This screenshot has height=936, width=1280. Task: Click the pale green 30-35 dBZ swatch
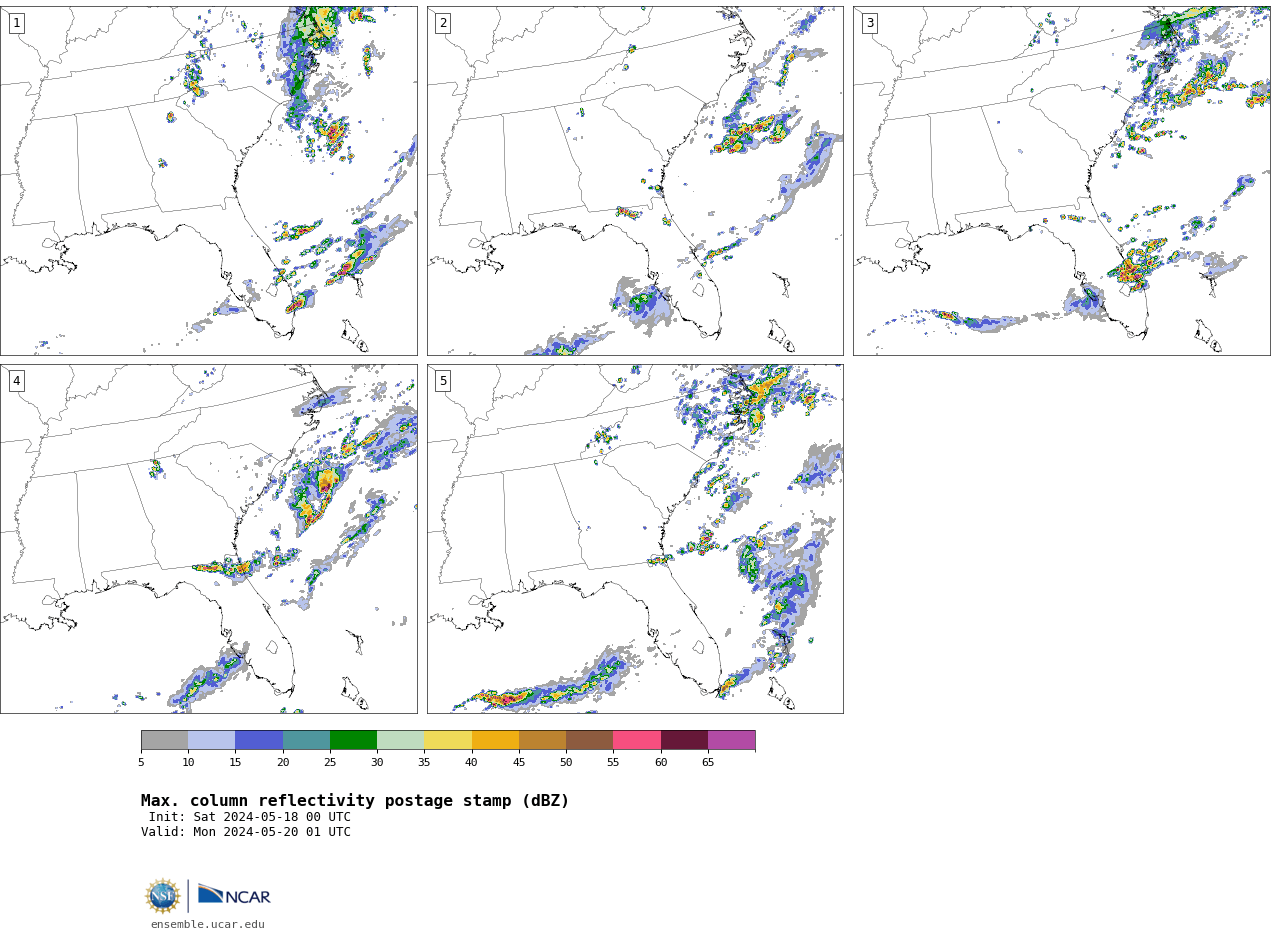point(401,740)
